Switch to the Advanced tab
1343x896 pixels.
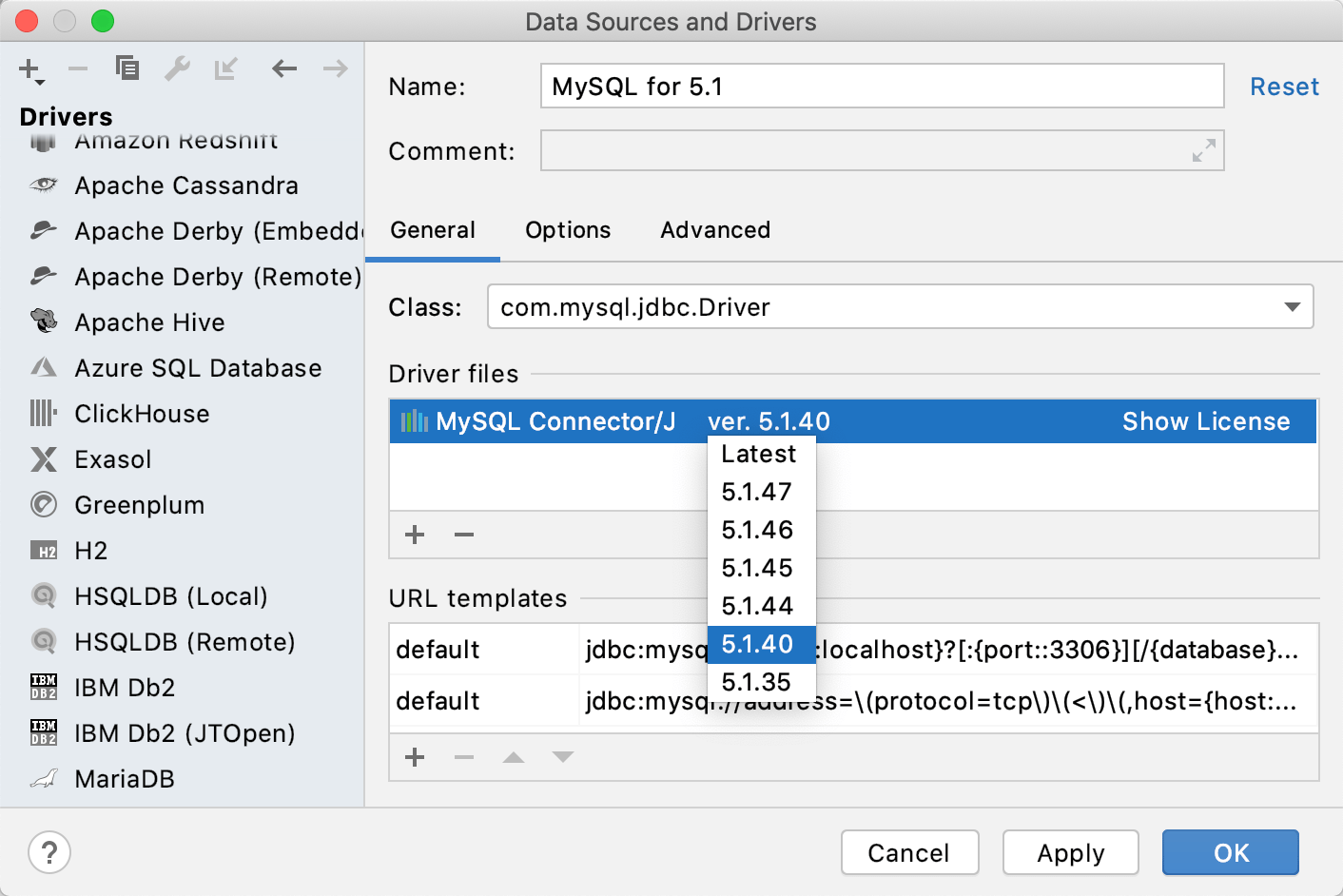(x=714, y=229)
